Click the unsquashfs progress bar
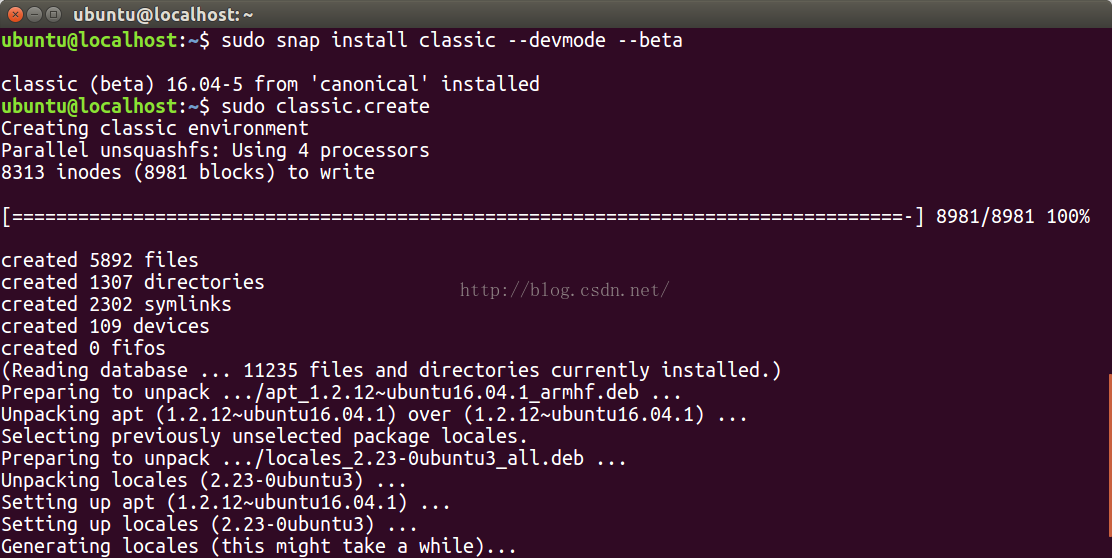Image resolution: width=1112 pixels, height=558 pixels. click(463, 216)
